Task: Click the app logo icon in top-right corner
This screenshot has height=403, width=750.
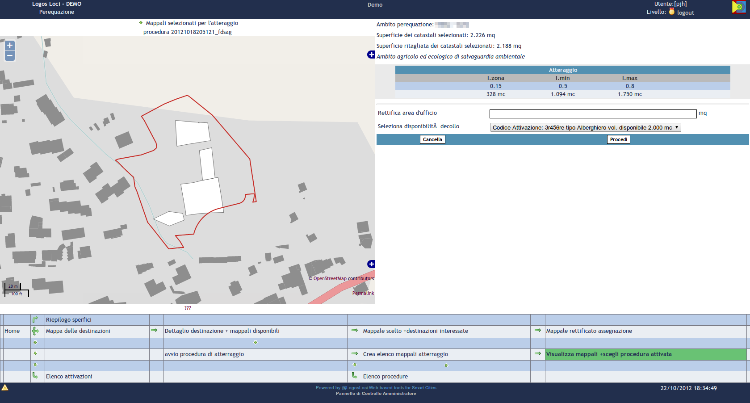Action: point(737,9)
